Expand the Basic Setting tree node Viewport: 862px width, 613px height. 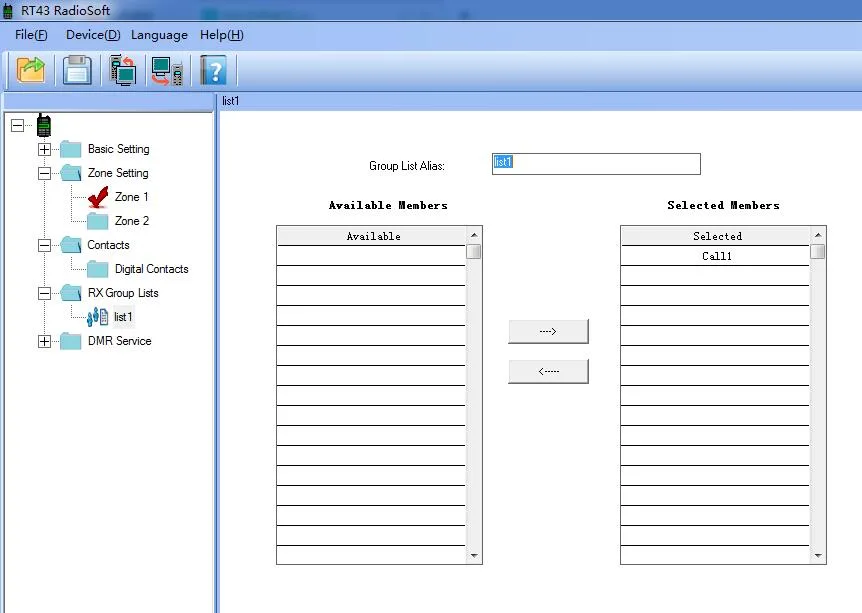(44, 150)
